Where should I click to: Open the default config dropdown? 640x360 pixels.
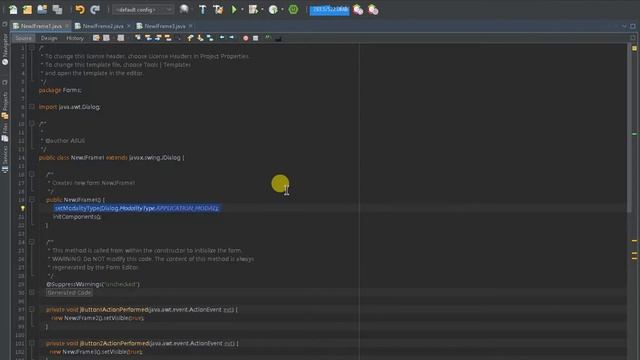143,9
